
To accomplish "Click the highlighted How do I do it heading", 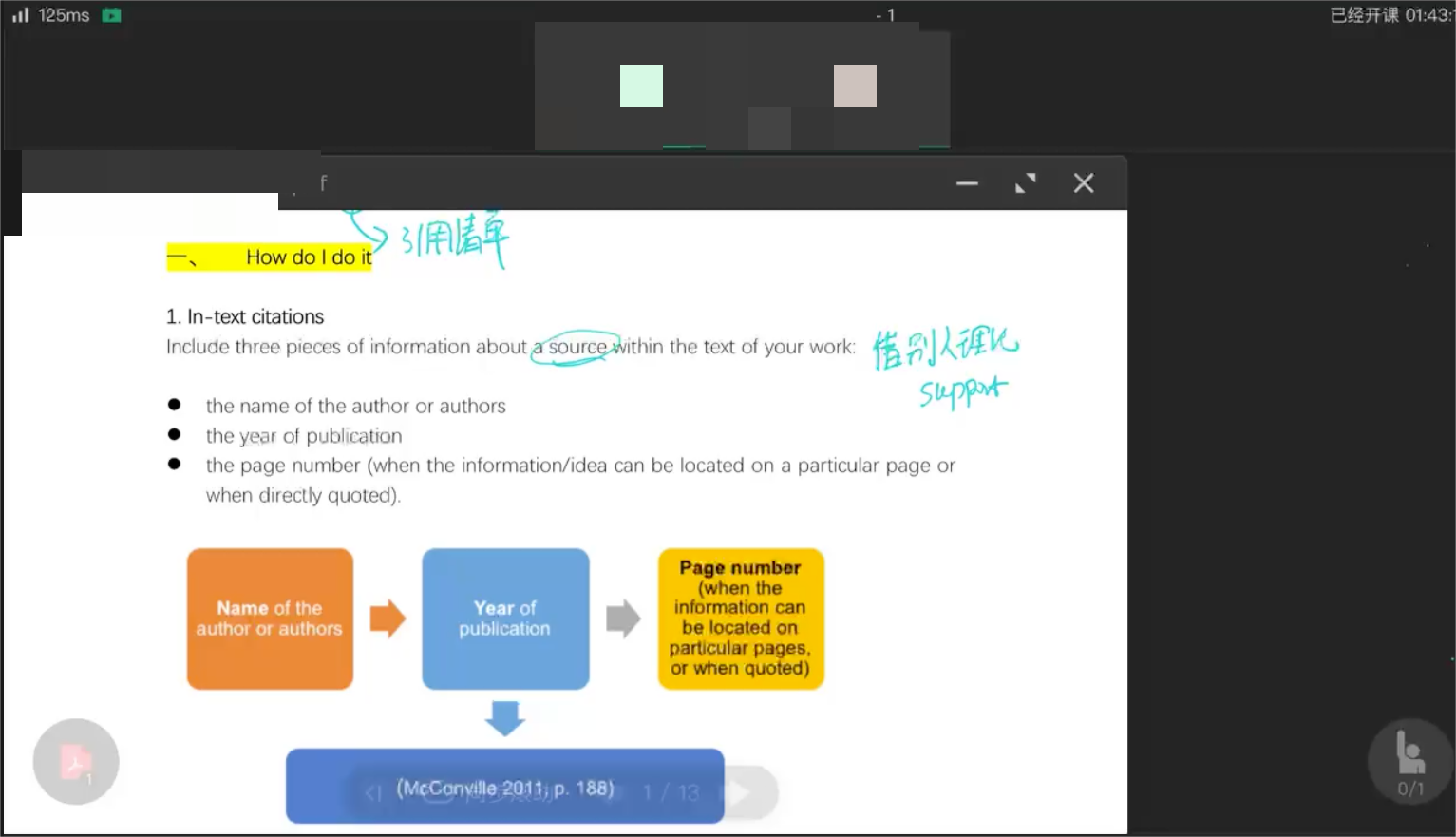I will (270, 257).
